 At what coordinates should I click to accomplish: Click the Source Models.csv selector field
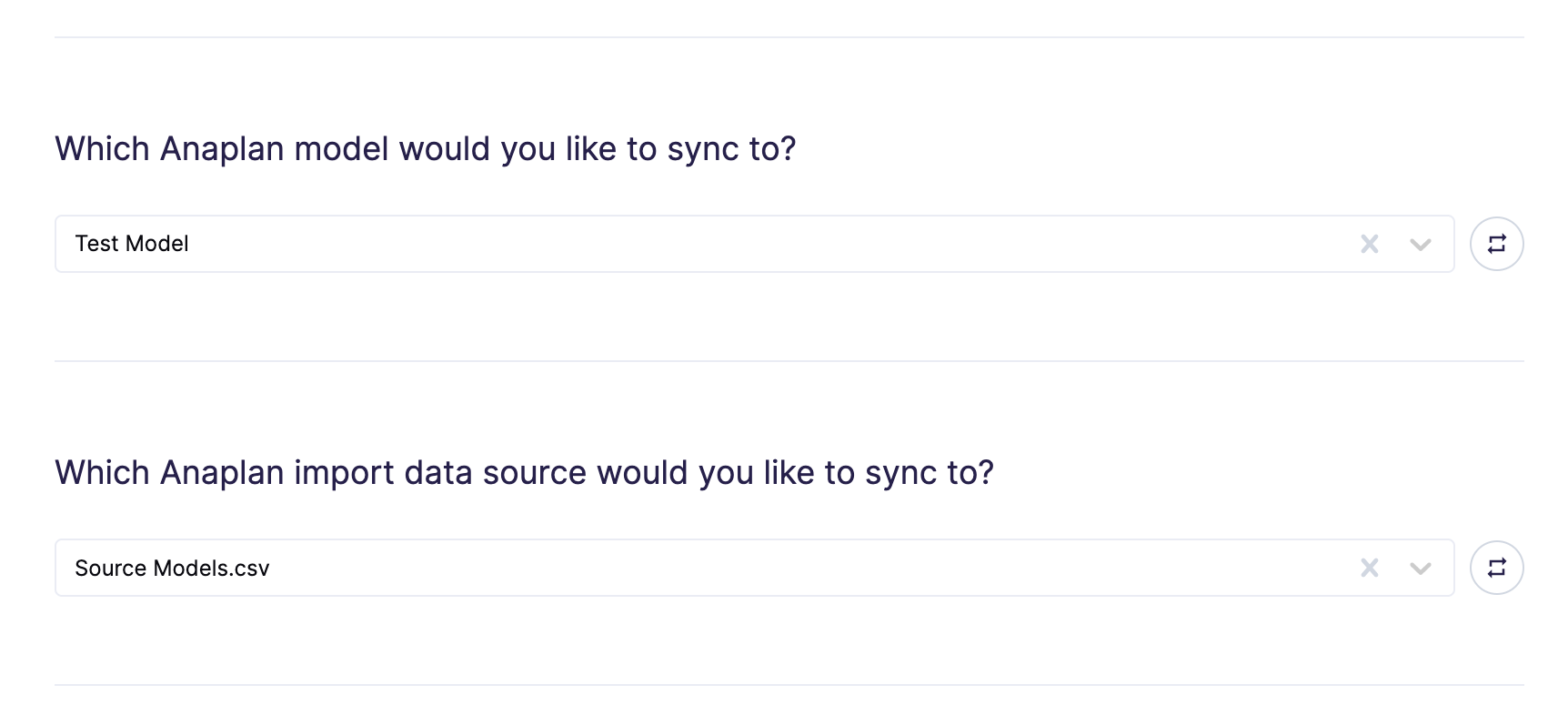coord(754,568)
